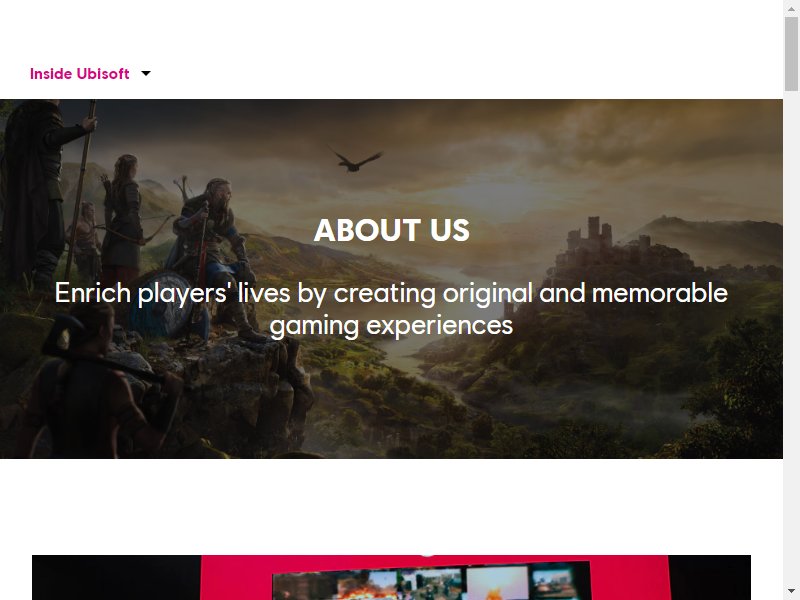Open the Inside Ubisoft menu link
The width and height of the screenshot is (800, 600).
pos(80,74)
